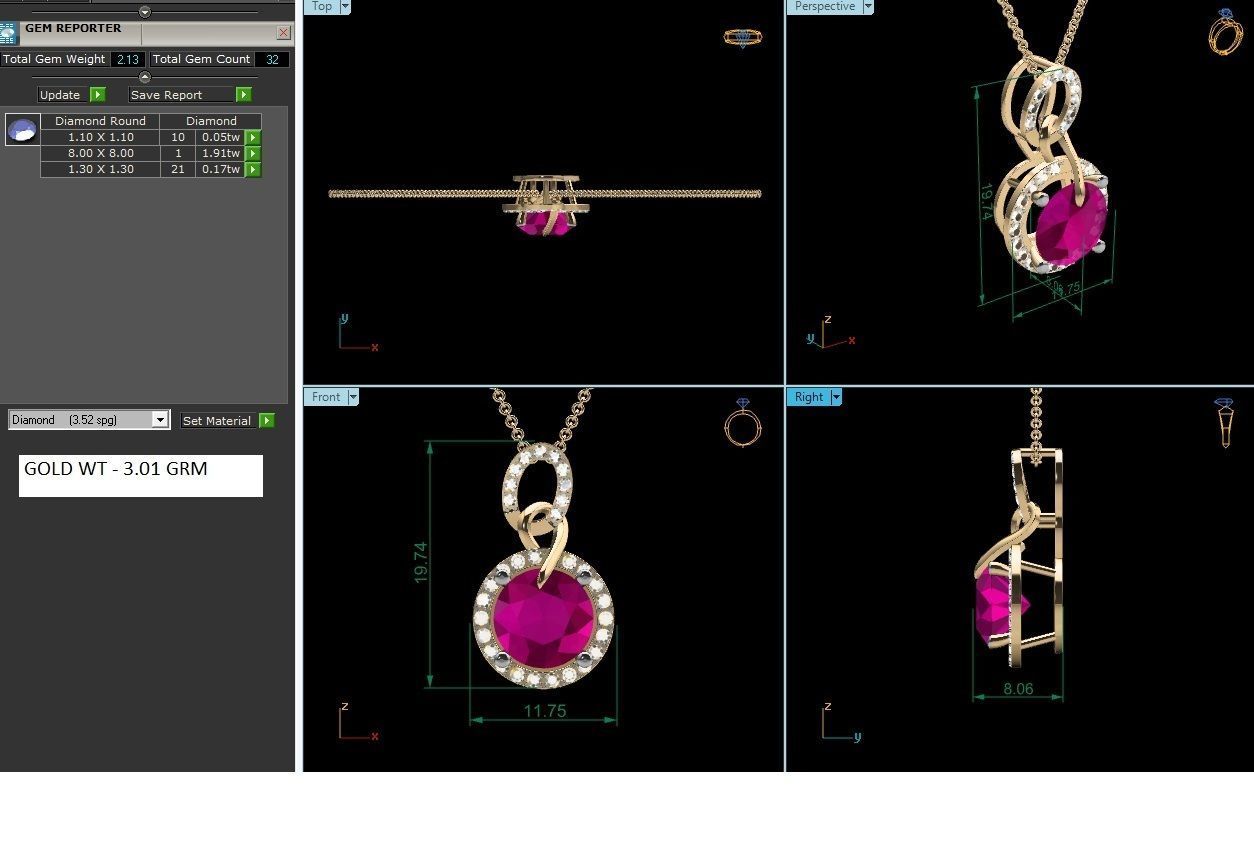Click the Gem Reporter panel icon
This screenshot has height=858, width=1254.
(9, 33)
